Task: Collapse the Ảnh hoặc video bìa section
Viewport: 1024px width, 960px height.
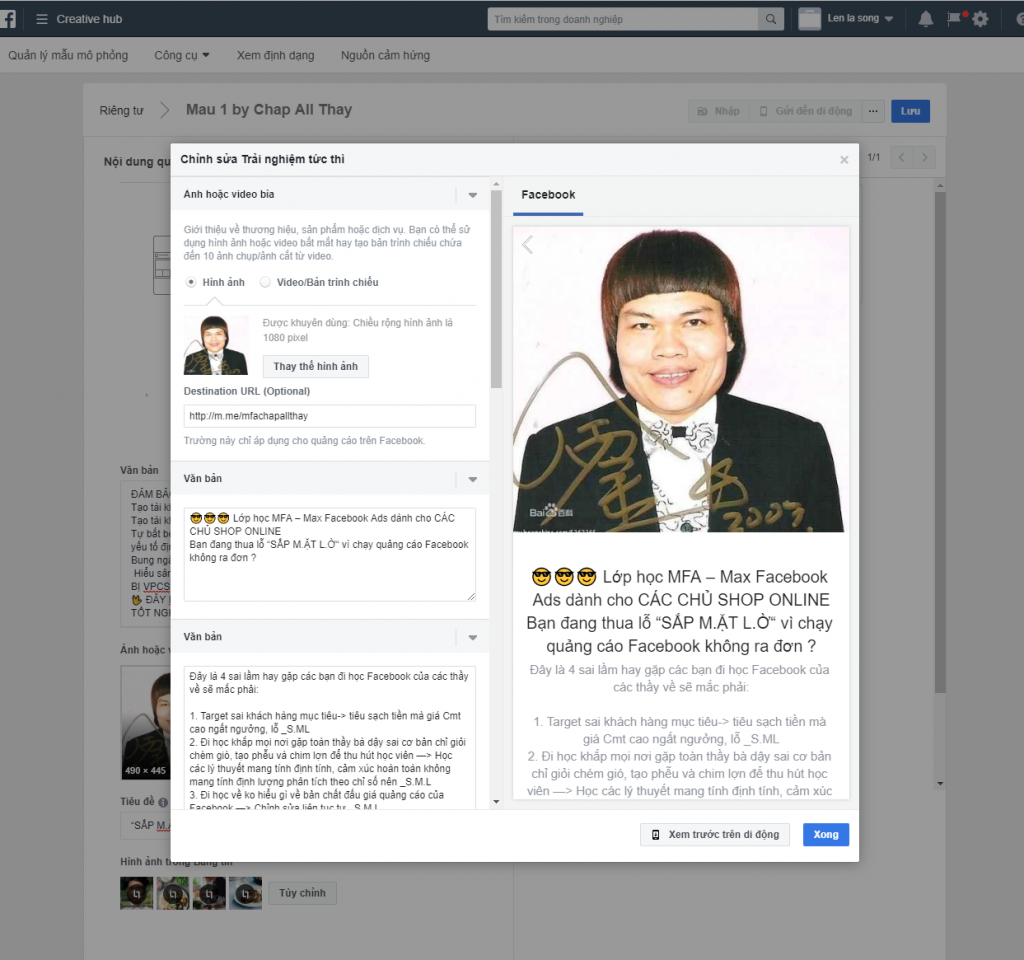Action: 473,195
